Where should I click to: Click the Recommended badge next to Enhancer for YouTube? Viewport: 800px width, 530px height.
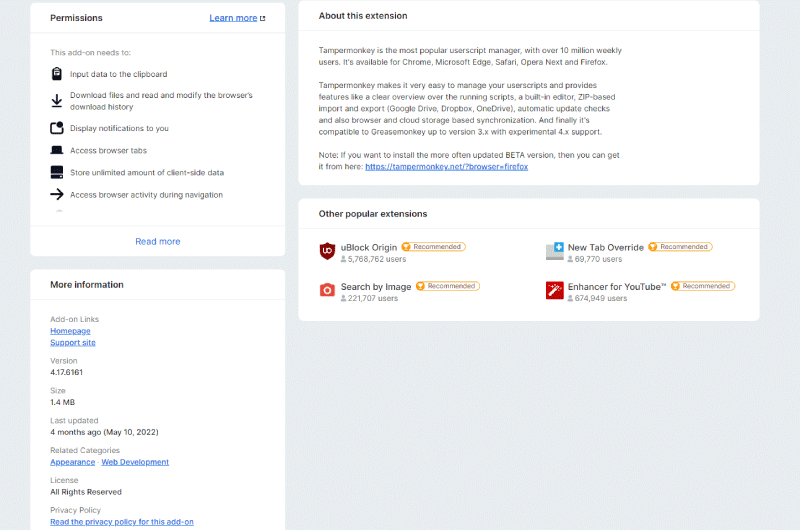(703, 286)
